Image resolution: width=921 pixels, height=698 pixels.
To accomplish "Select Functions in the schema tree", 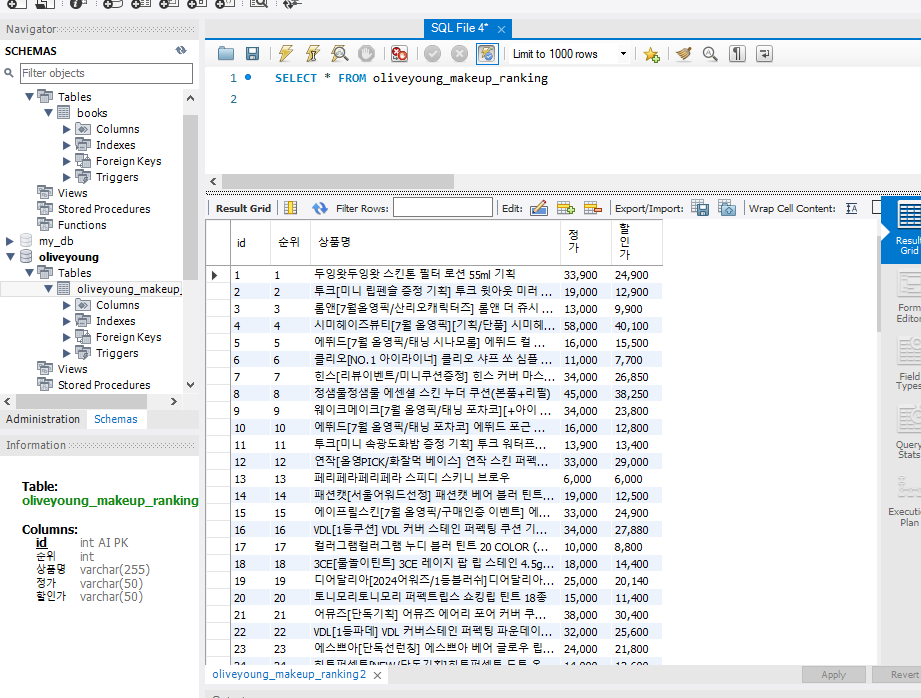I will (x=82, y=225).
